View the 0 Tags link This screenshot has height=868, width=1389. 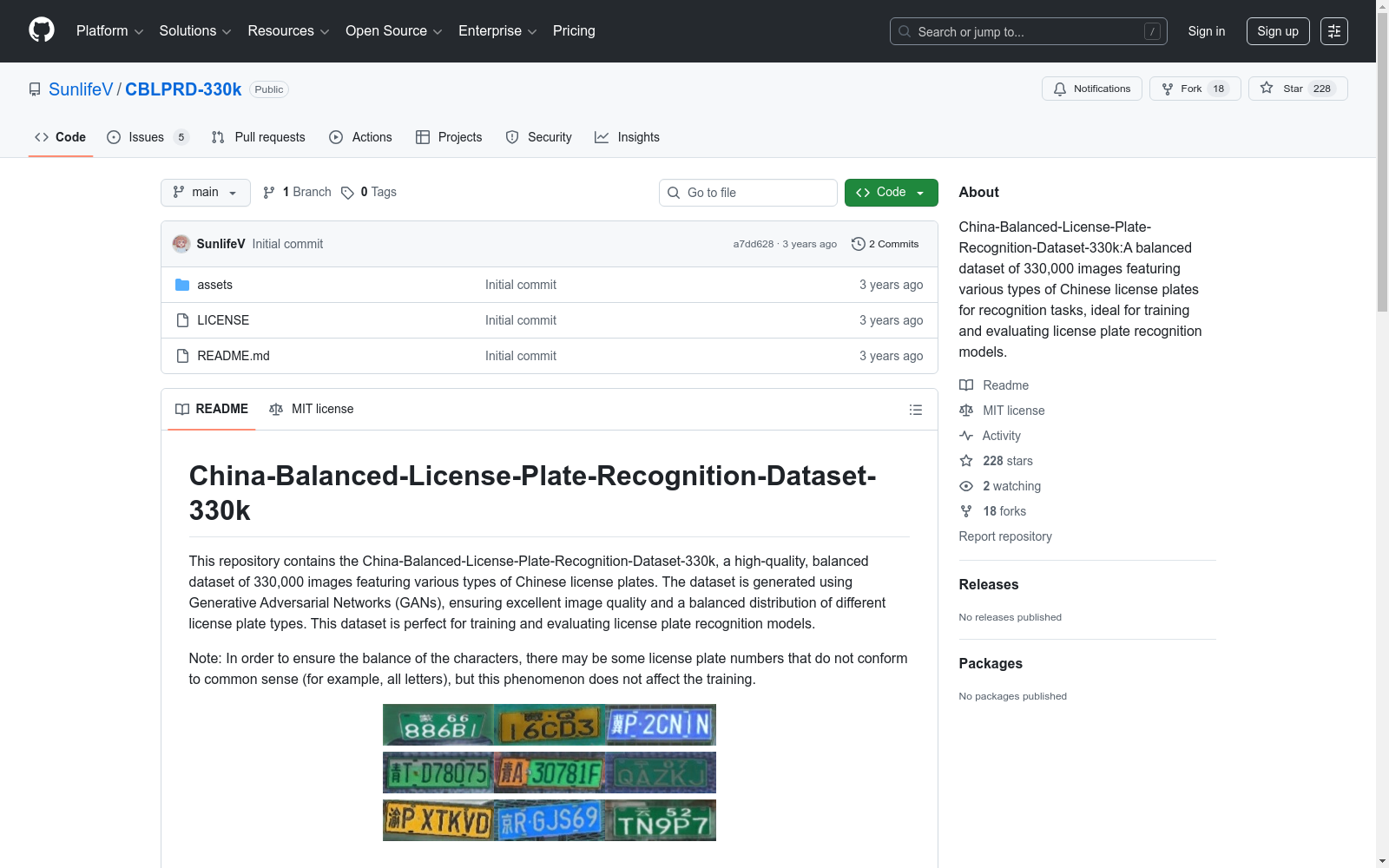pyautogui.click(x=369, y=193)
